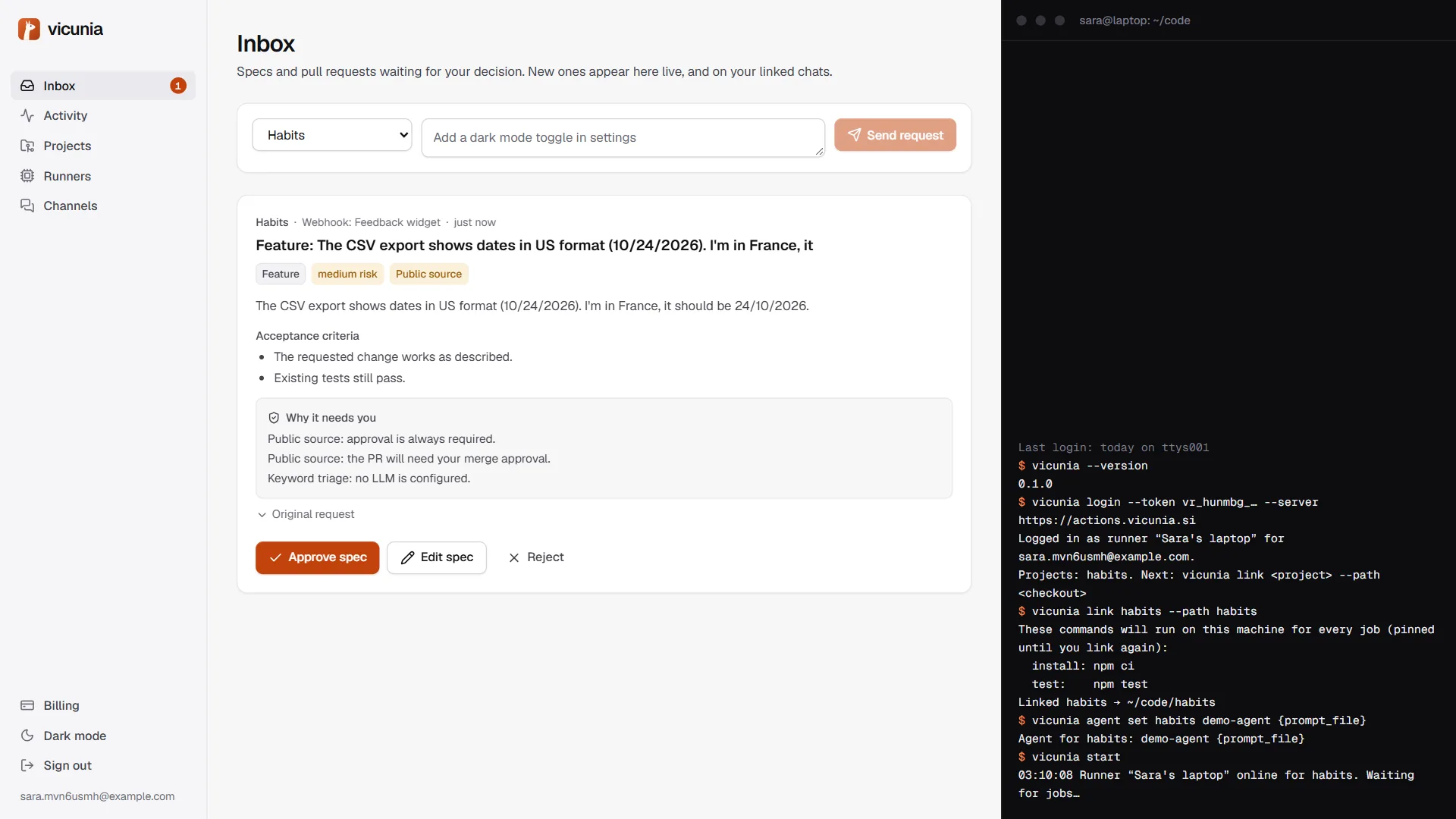
Task: Open the Inbox sidebar item
Action: coord(103,86)
